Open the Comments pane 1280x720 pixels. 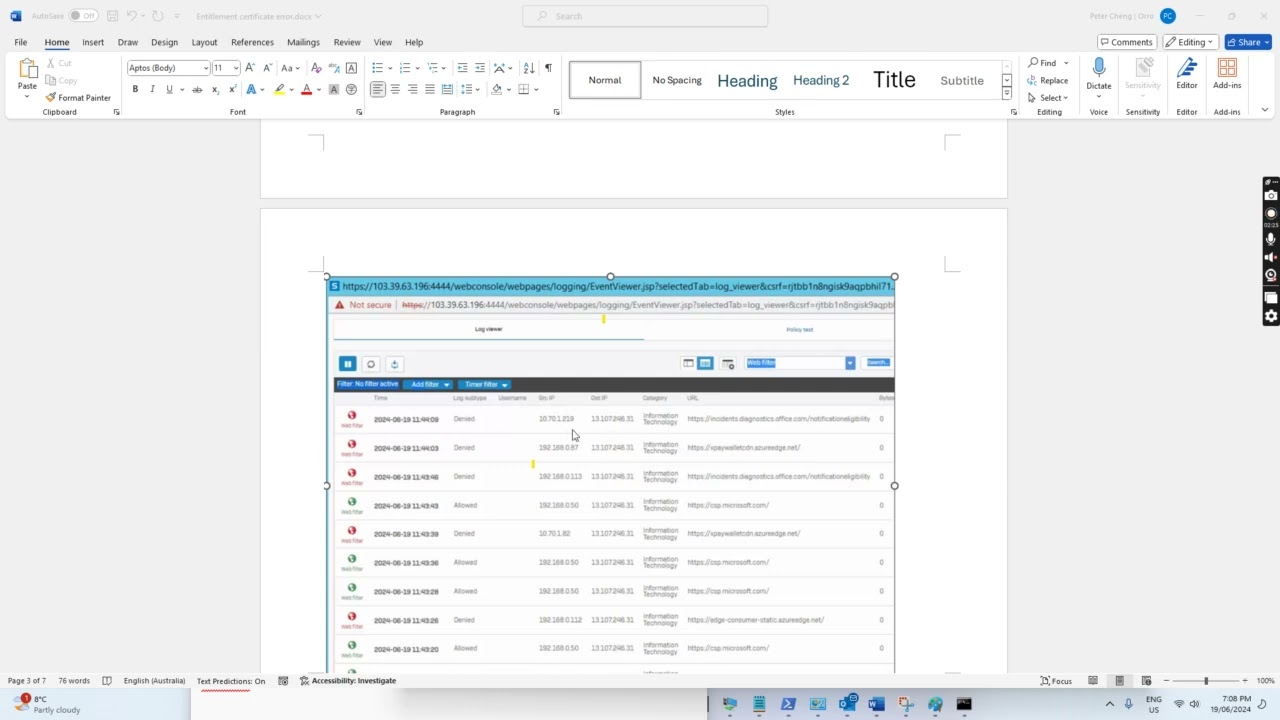1126,42
